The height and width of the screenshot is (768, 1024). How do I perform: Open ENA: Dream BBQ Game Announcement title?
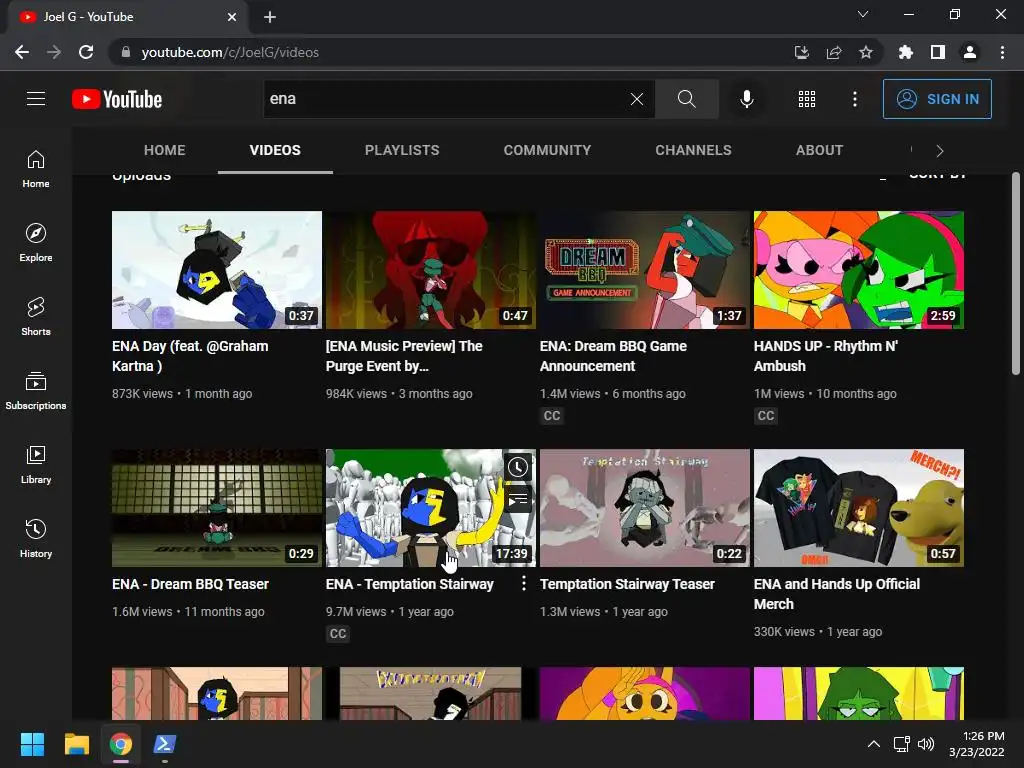click(613, 356)
